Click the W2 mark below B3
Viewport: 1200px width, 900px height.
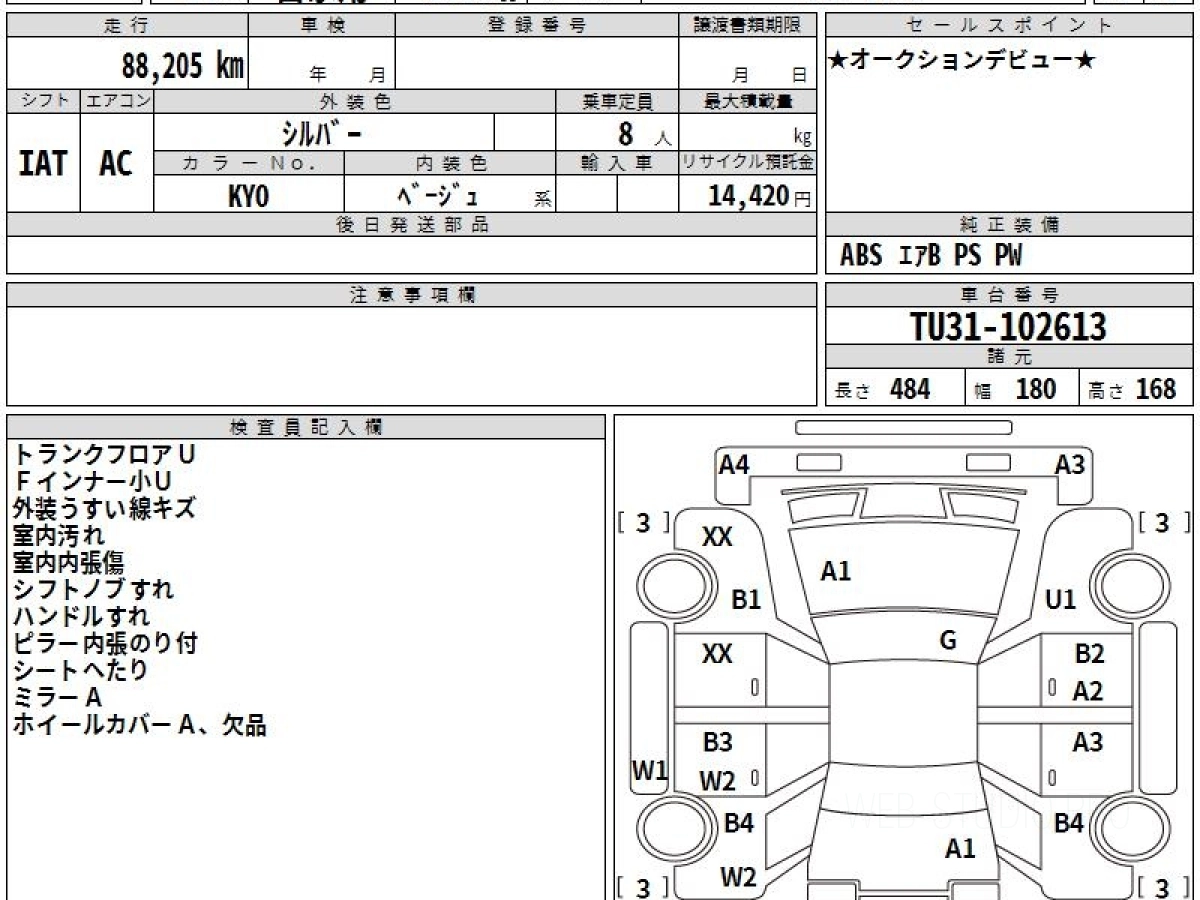[x=718, y=780]
